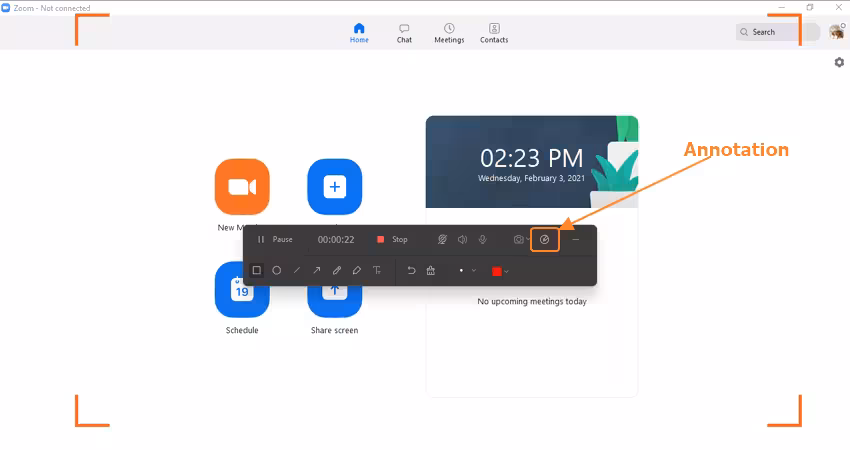Click 'No upcoming meetings today' text
This screenshot has width=850, height=450.
tap(532, 301)
